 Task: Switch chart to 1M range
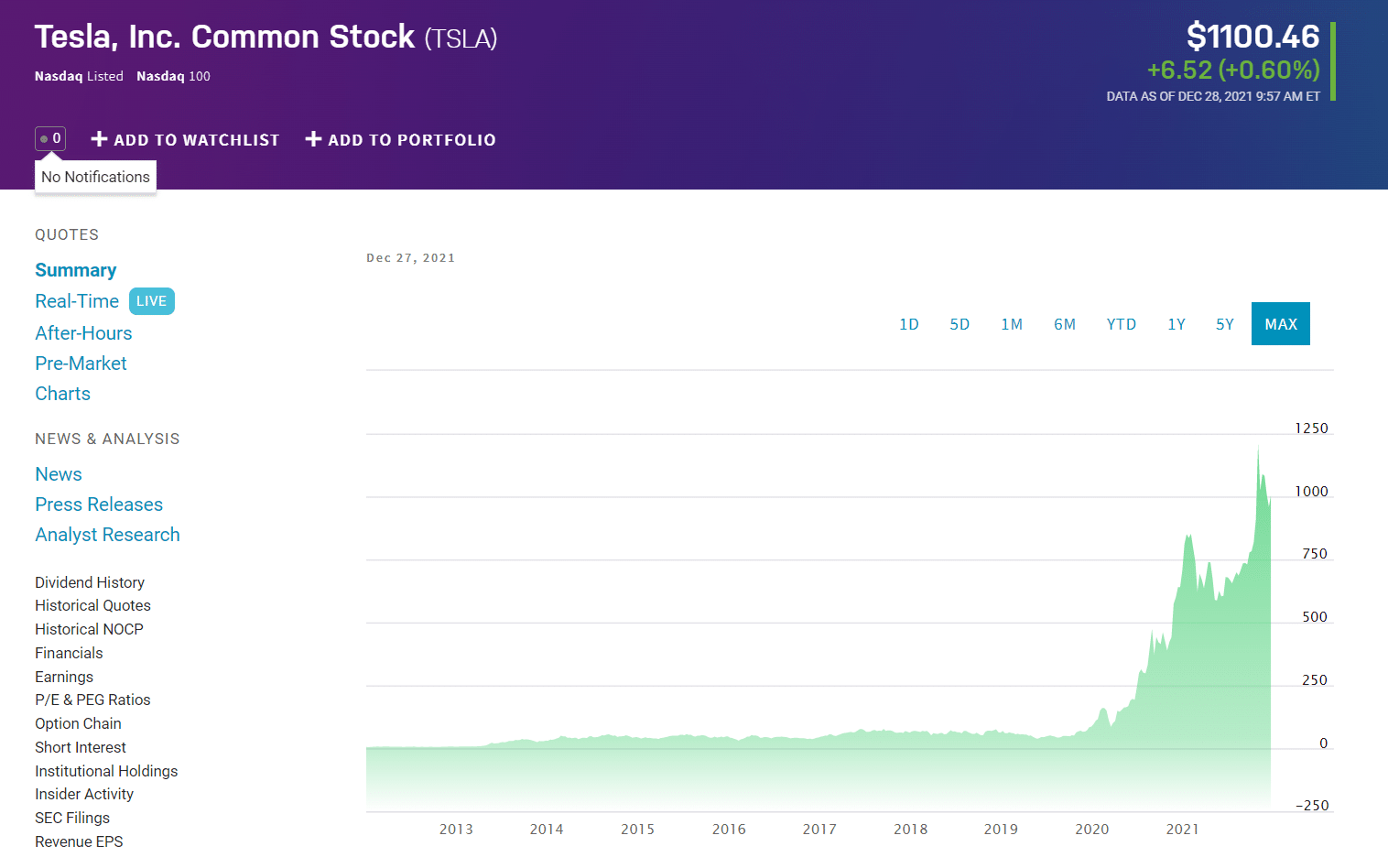[1012, 324]
